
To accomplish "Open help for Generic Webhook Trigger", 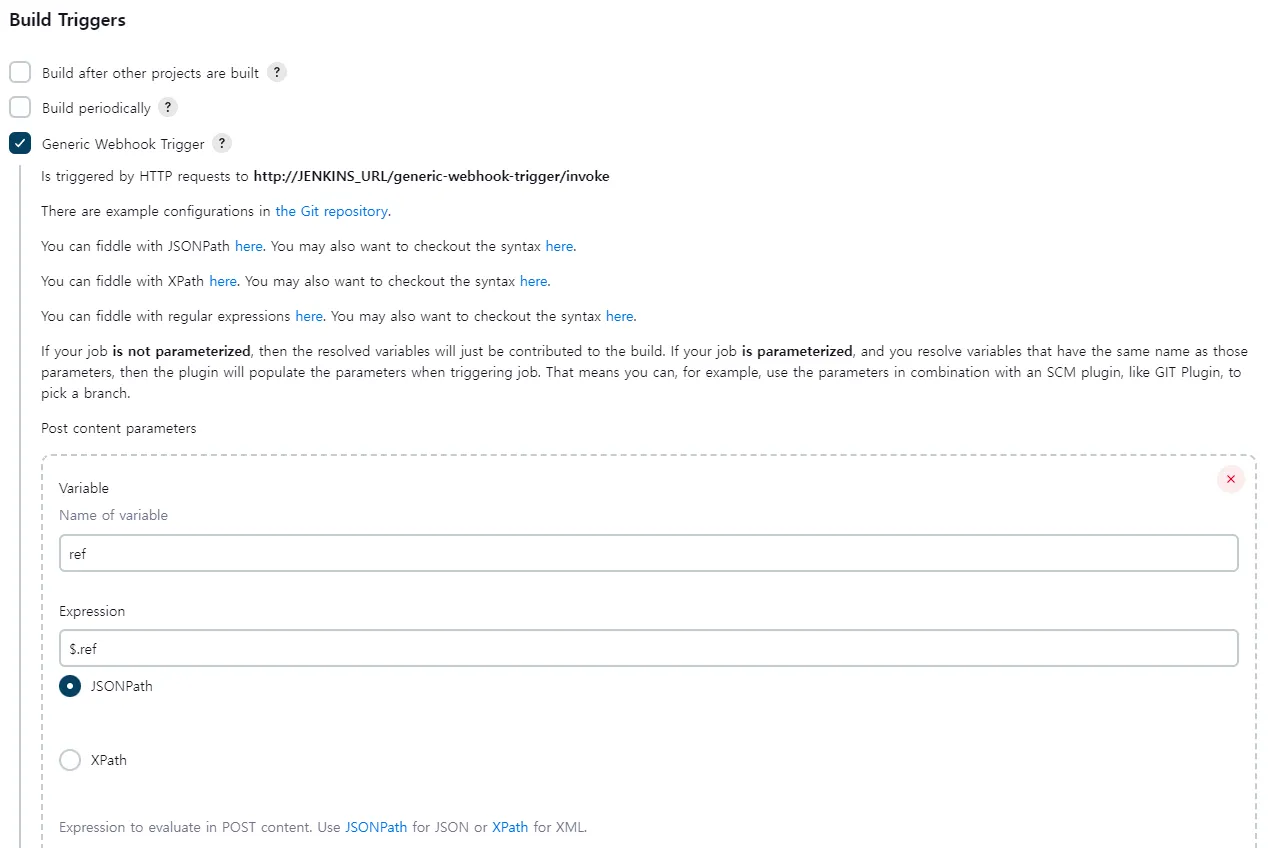I will point(221,143).
